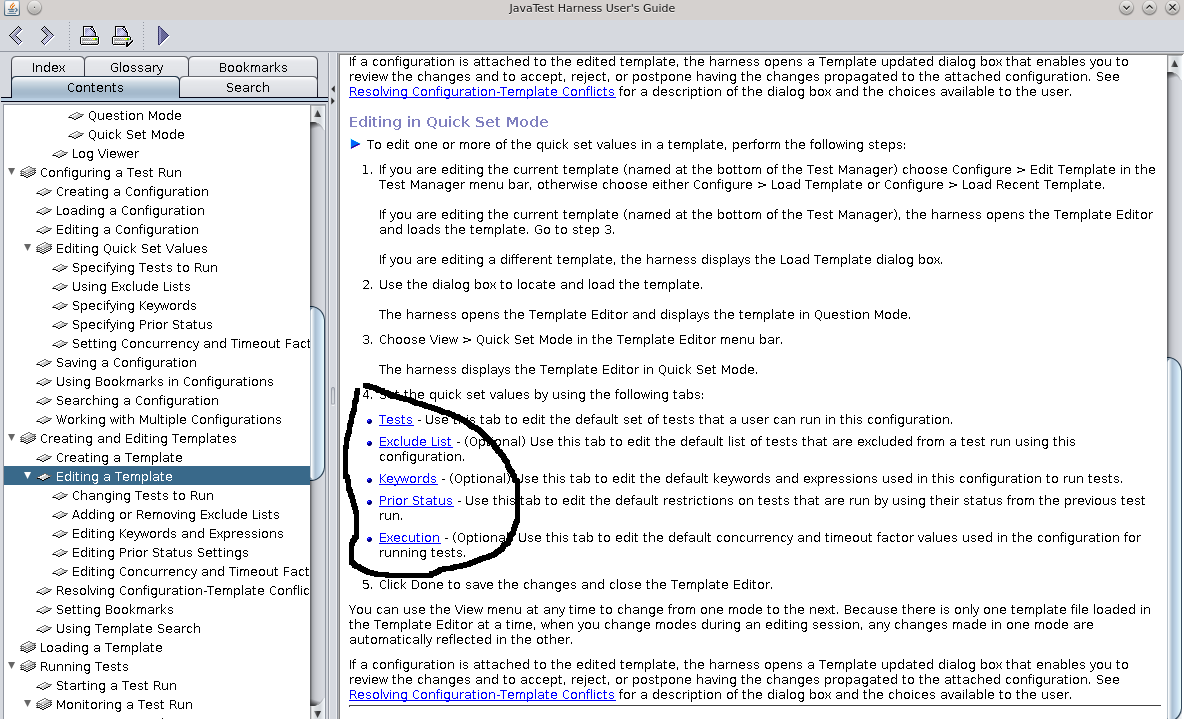This screenshot has height=719, width=1184.
Task: Click the Java icon in title bar
Action: 11,8
